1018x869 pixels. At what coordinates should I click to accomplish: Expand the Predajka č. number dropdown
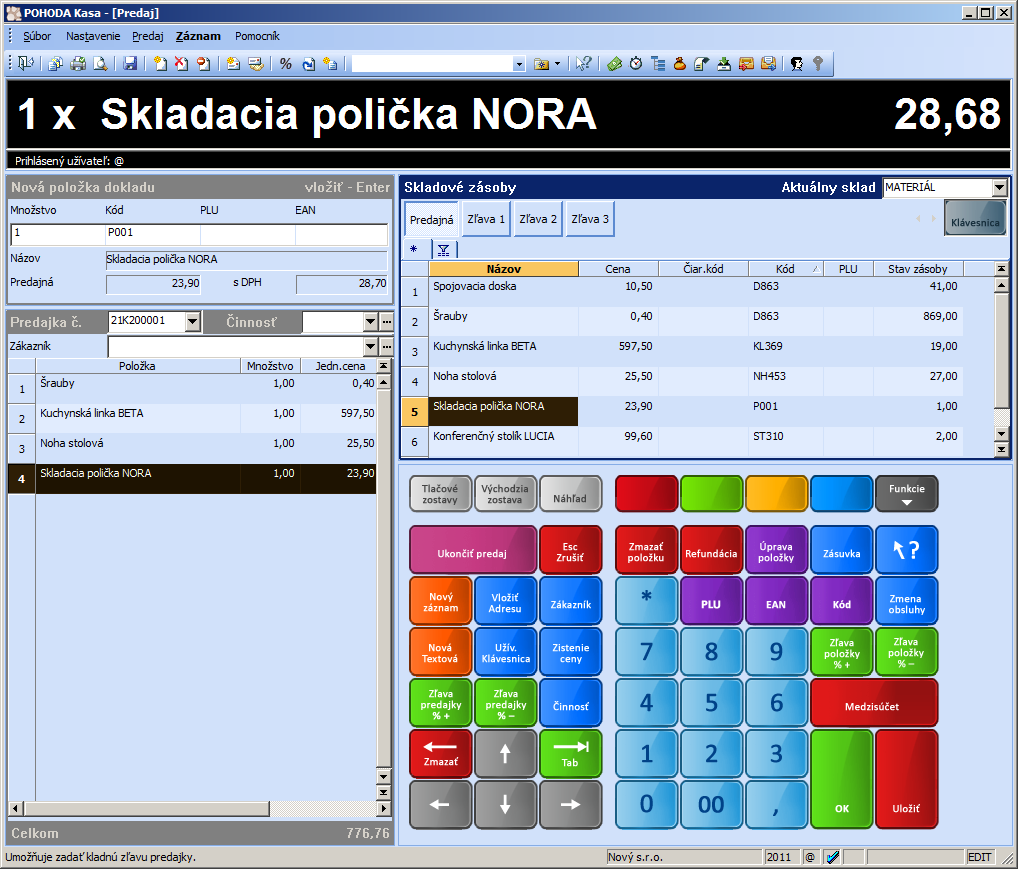(192, 321)
